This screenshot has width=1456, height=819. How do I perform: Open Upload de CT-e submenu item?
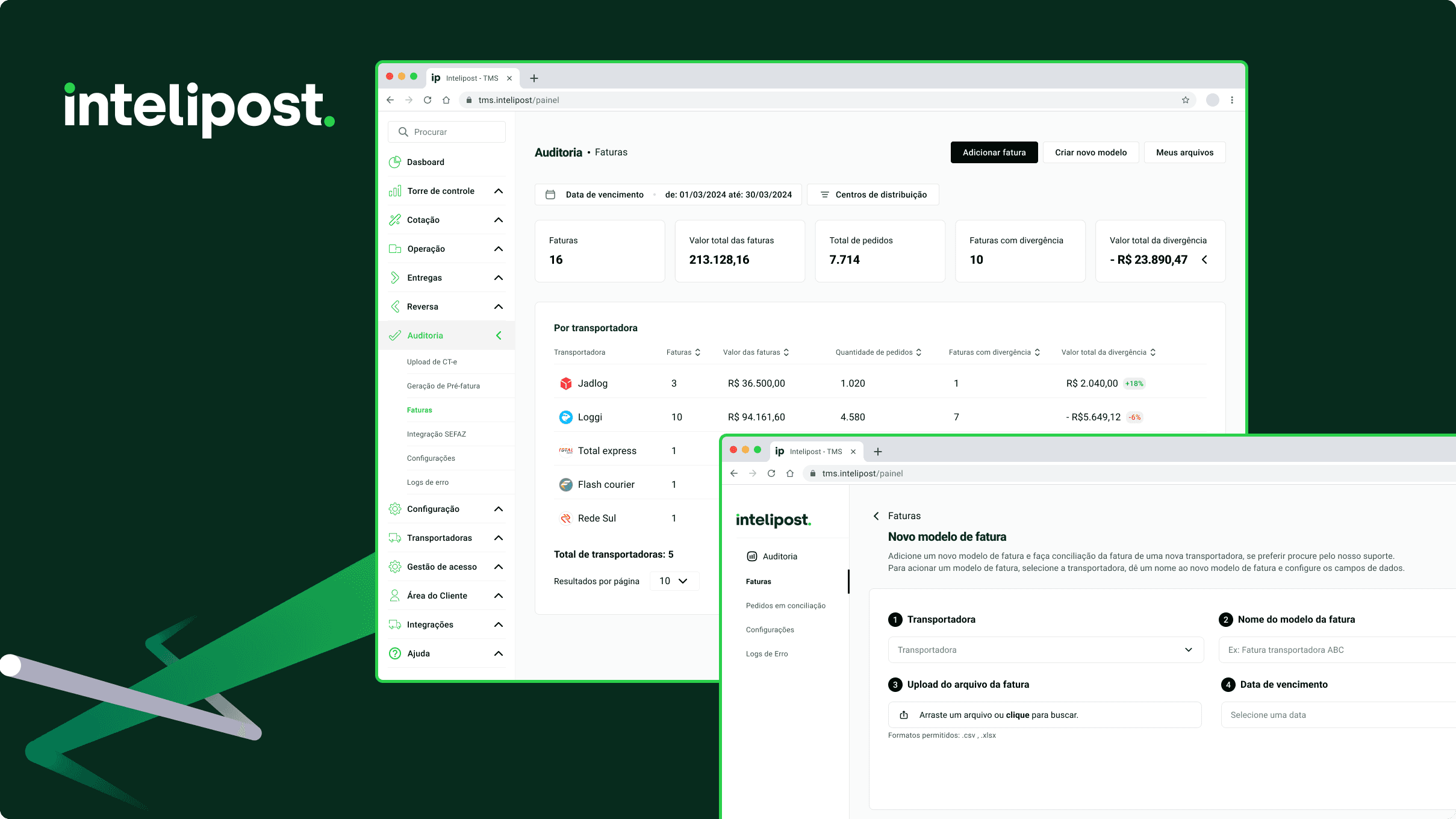pos(432,362)
